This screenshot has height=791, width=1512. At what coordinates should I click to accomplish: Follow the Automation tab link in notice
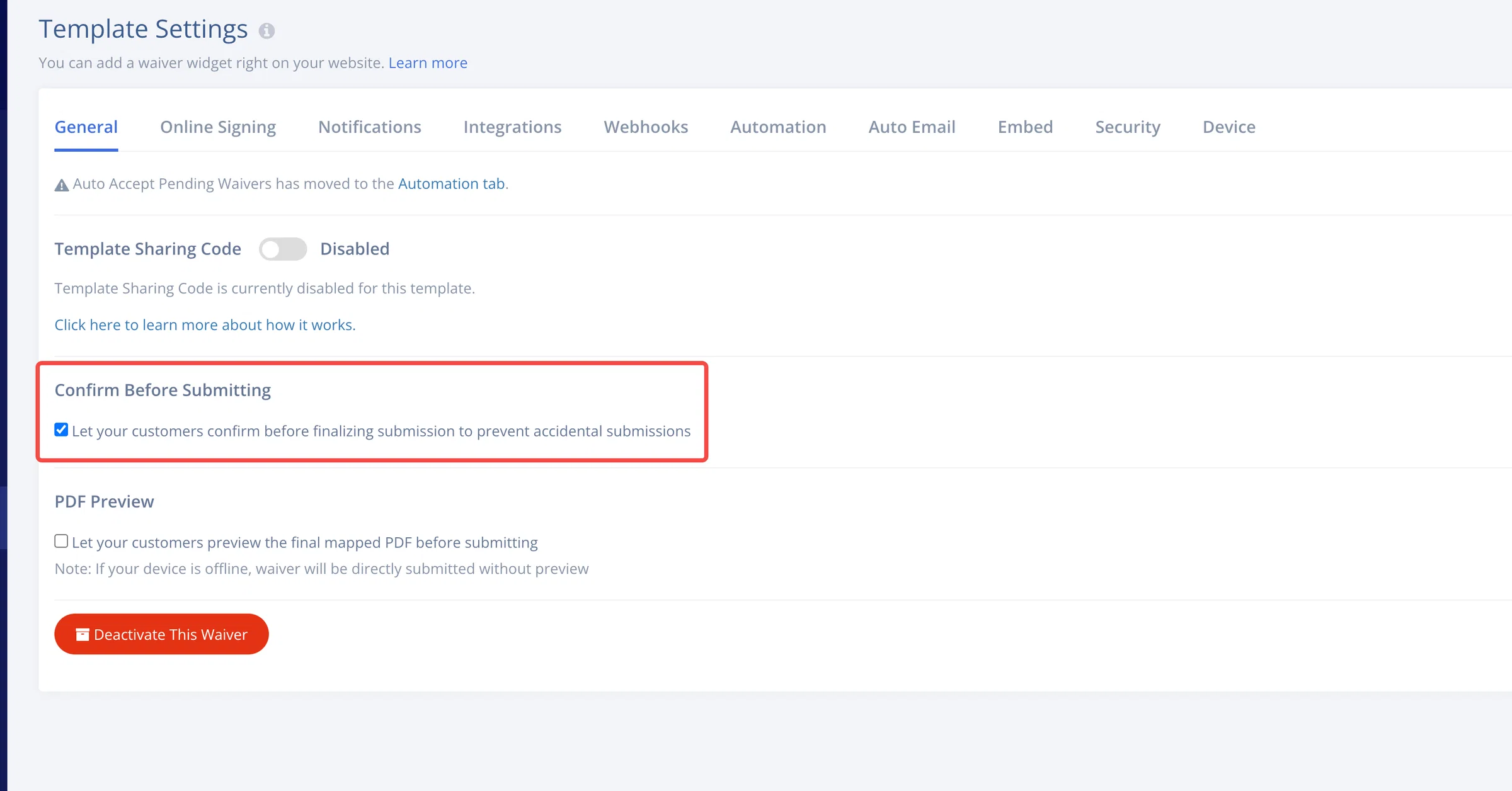[451, 183]
